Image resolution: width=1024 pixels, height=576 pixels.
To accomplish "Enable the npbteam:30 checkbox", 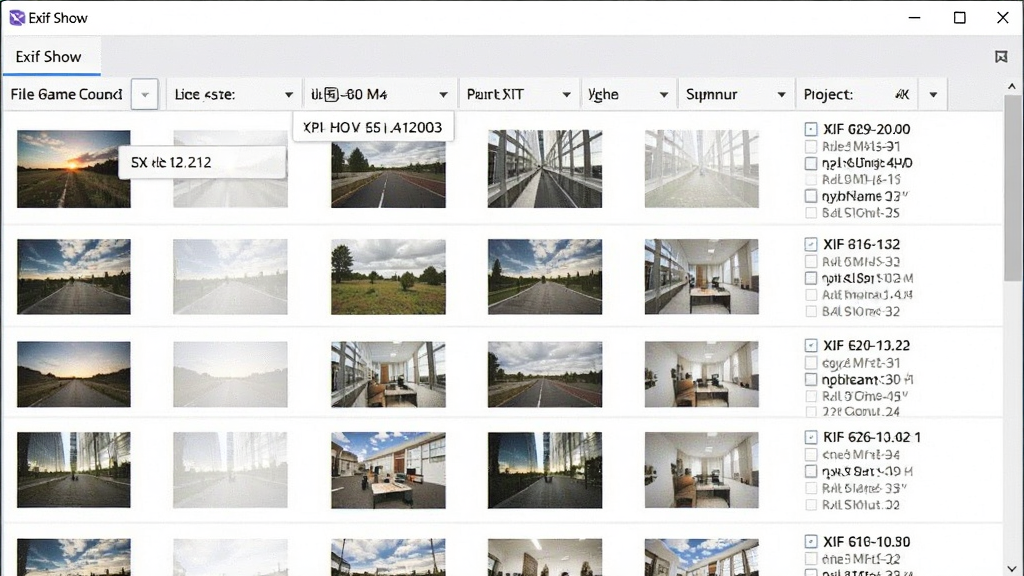I will pos(810,379).
